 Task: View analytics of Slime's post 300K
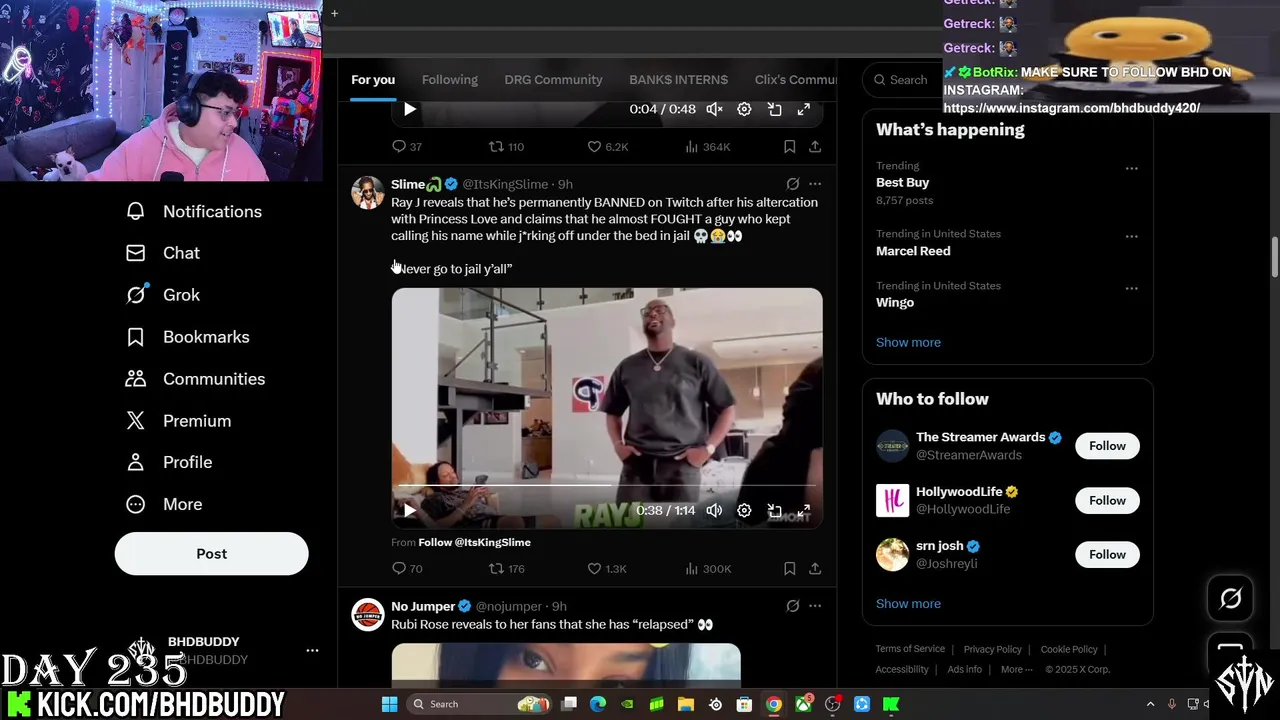708,568
